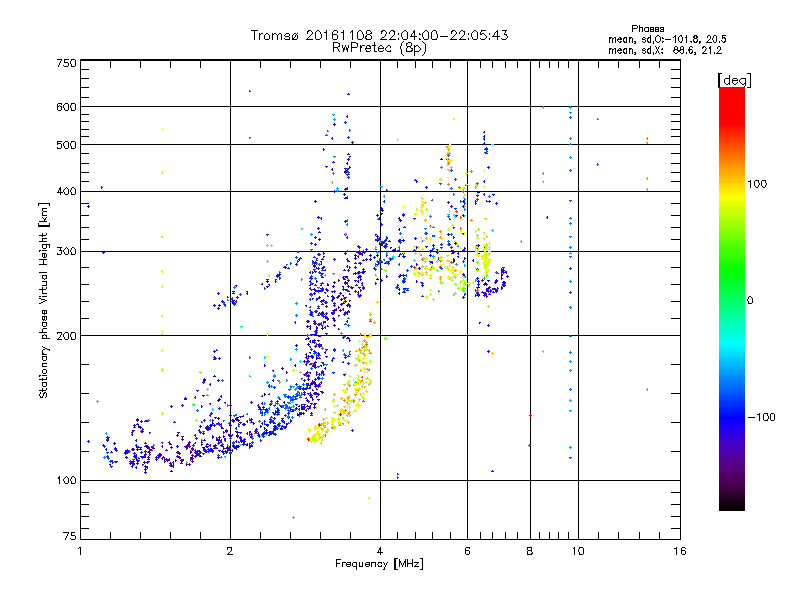Click the title 'Tromsø 20161108 22:04:00-22:05:43'
The height and width of the screenshot is (600, 800).
(x=379, y=35)
